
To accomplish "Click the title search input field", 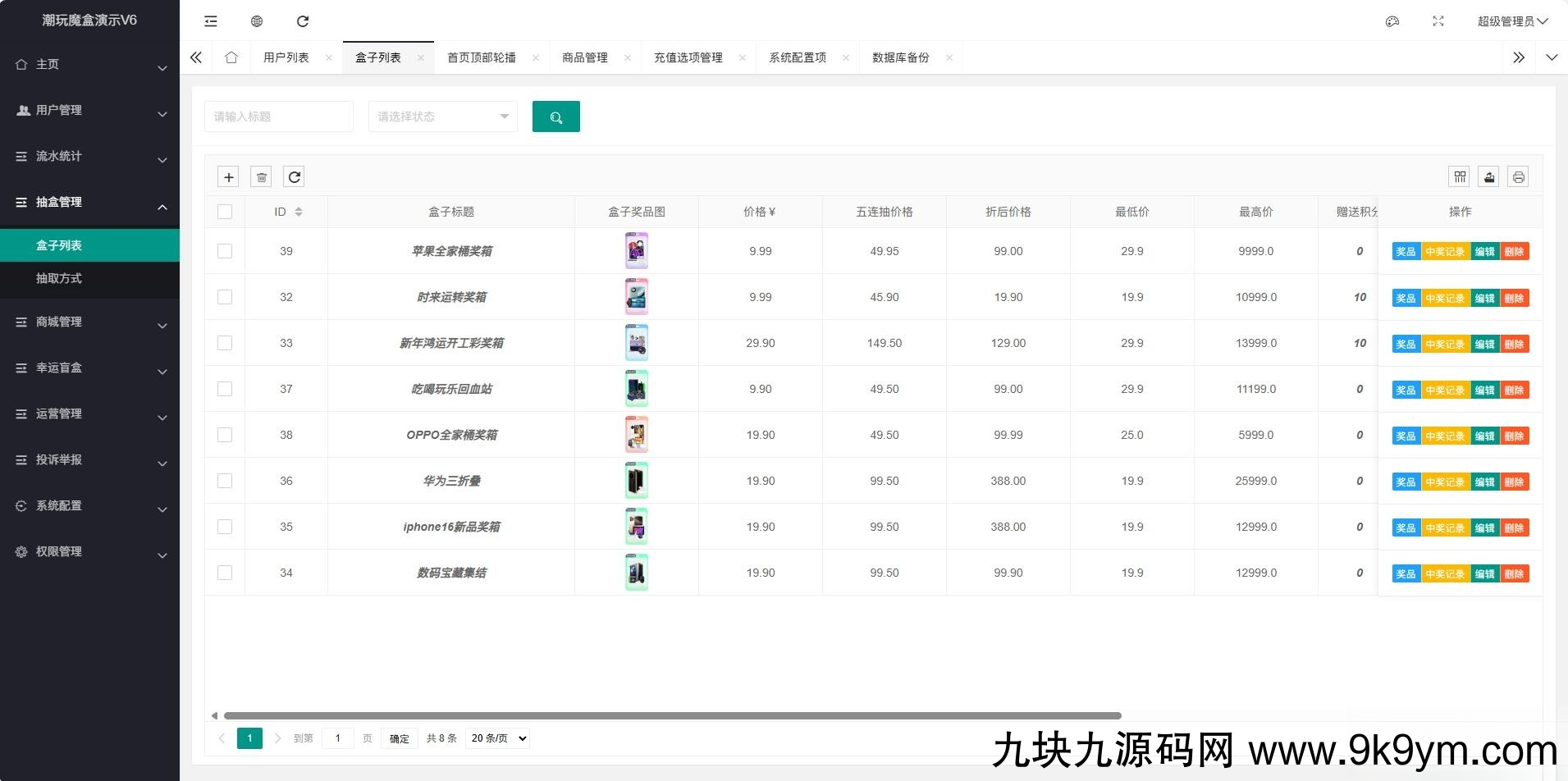I will 278,116.
